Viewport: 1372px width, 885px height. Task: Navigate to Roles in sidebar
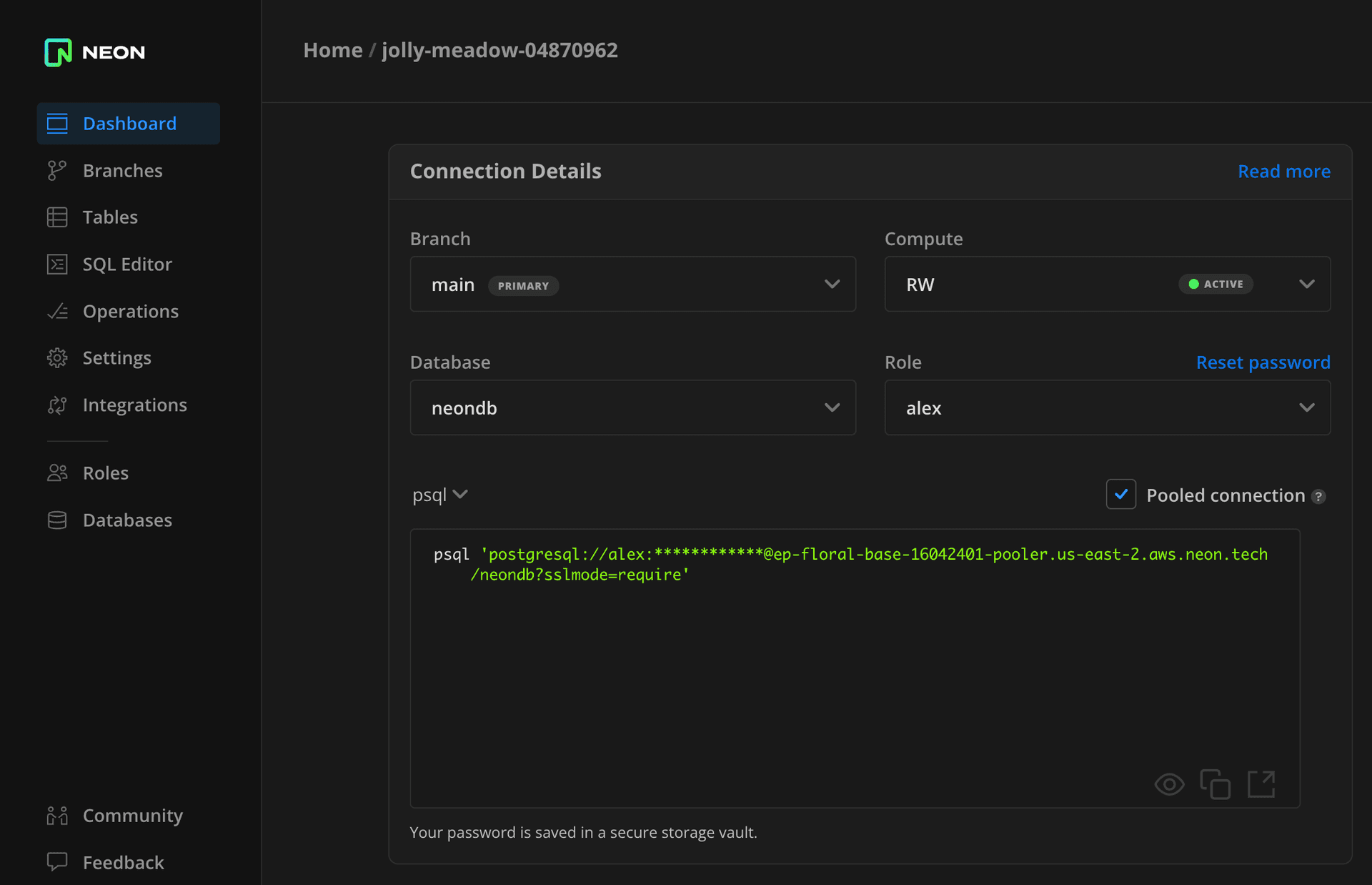point(106,472)
